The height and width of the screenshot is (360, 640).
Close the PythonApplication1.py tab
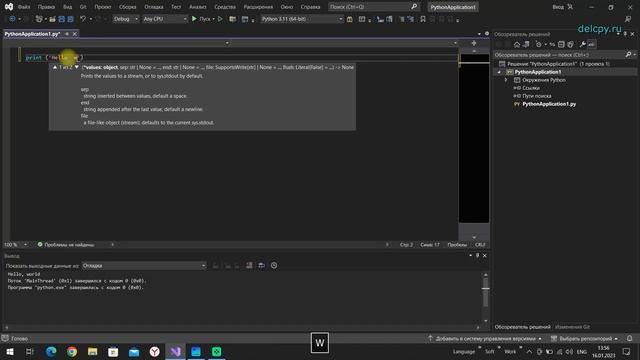(x=75, y=34)
